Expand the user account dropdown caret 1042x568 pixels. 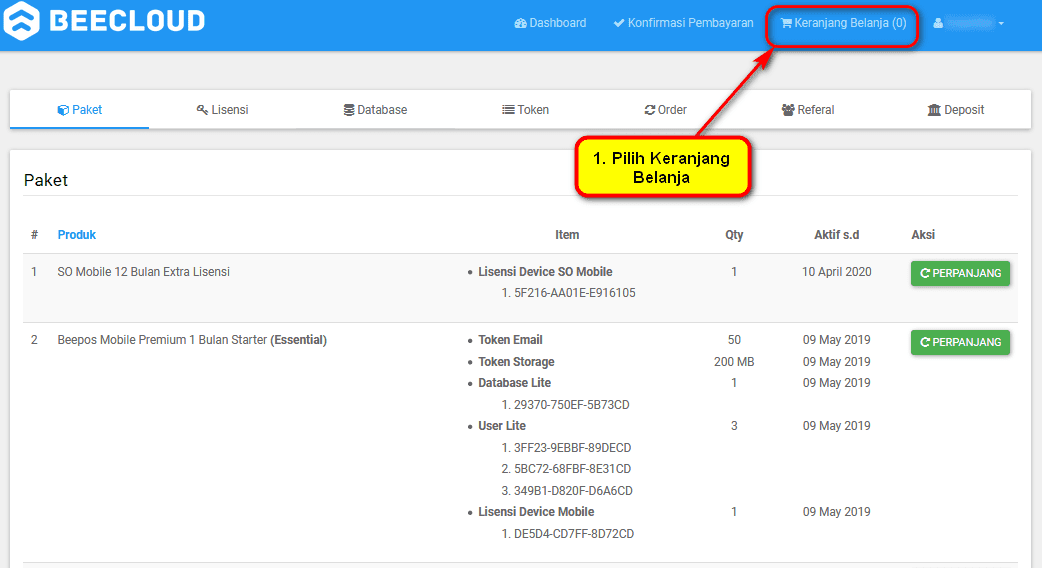(1001, 24)
